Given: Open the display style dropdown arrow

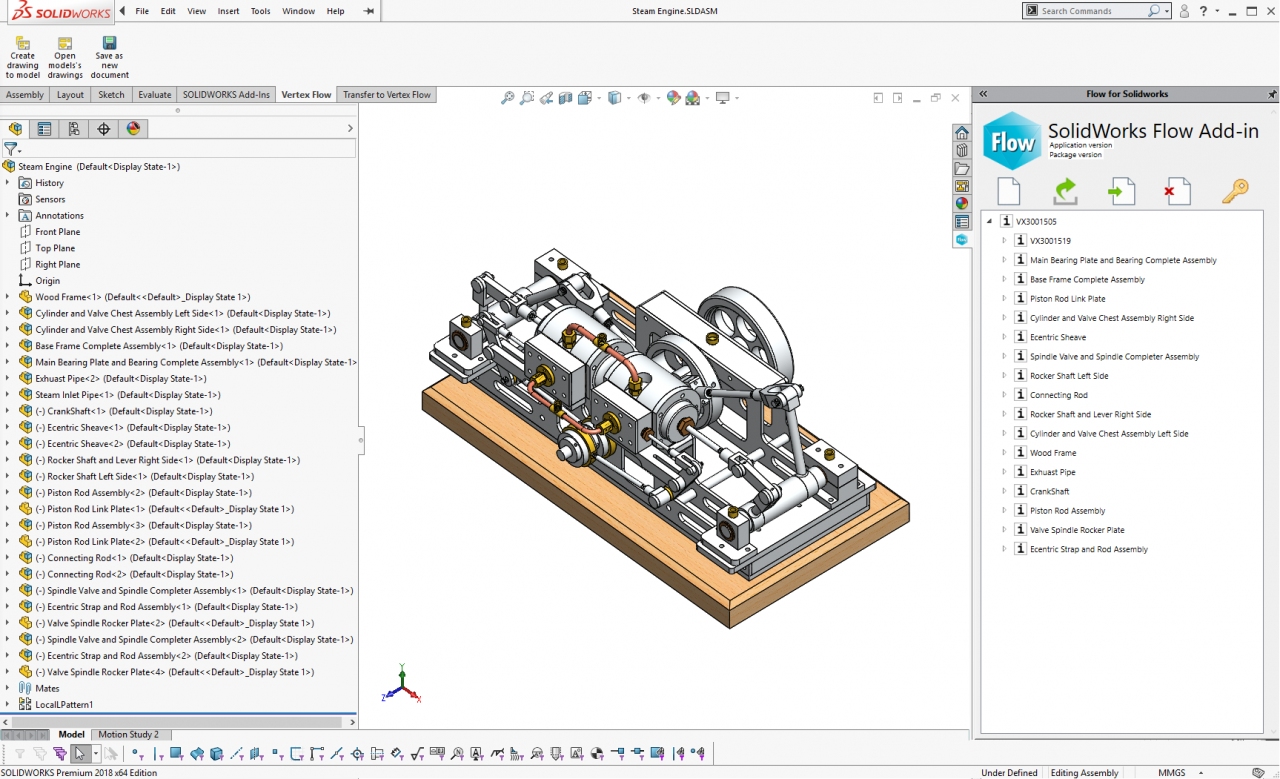Looking at the screenshot, I should (x=630, y=99).
